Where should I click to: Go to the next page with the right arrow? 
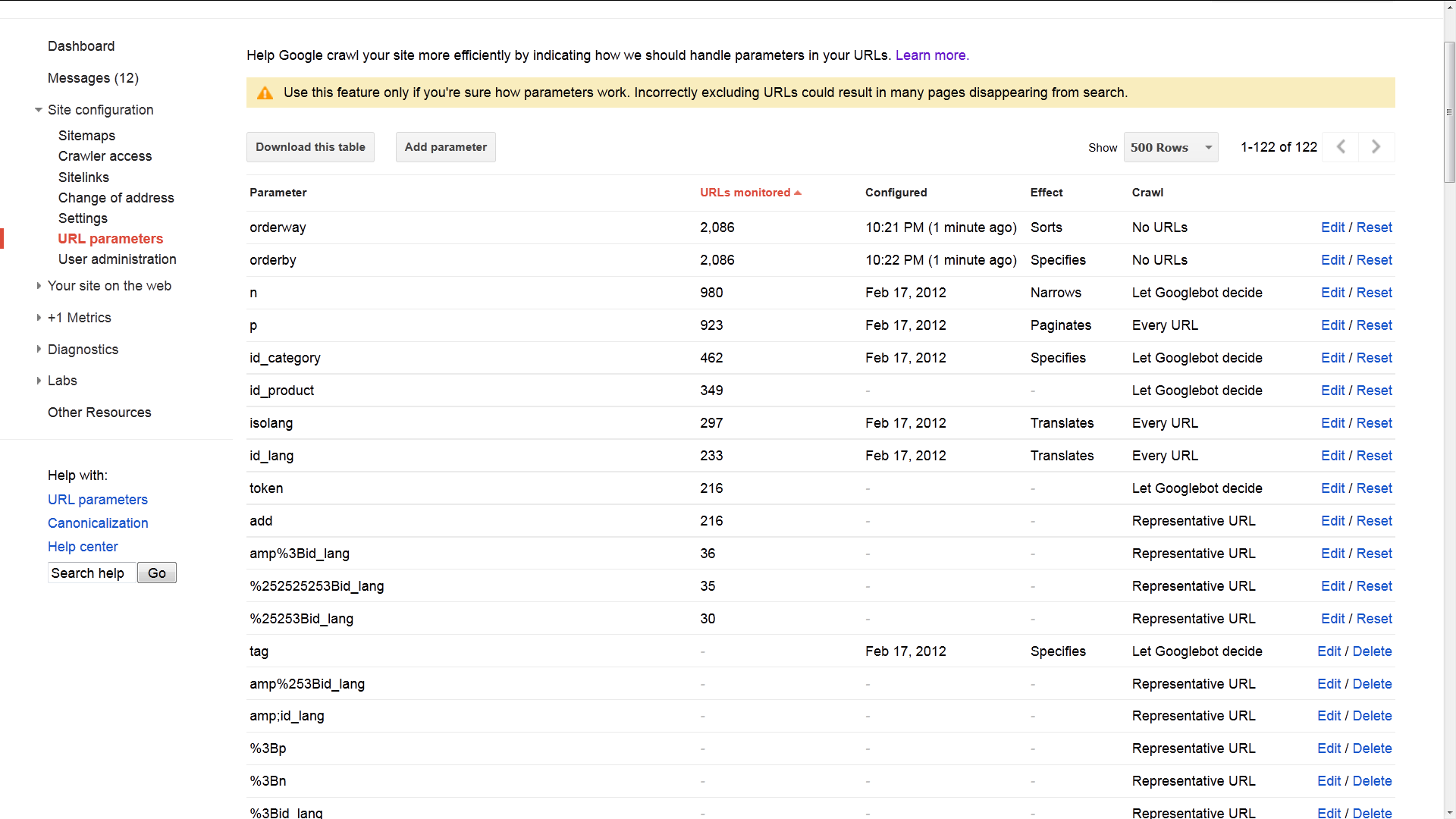coord(1376,147)
